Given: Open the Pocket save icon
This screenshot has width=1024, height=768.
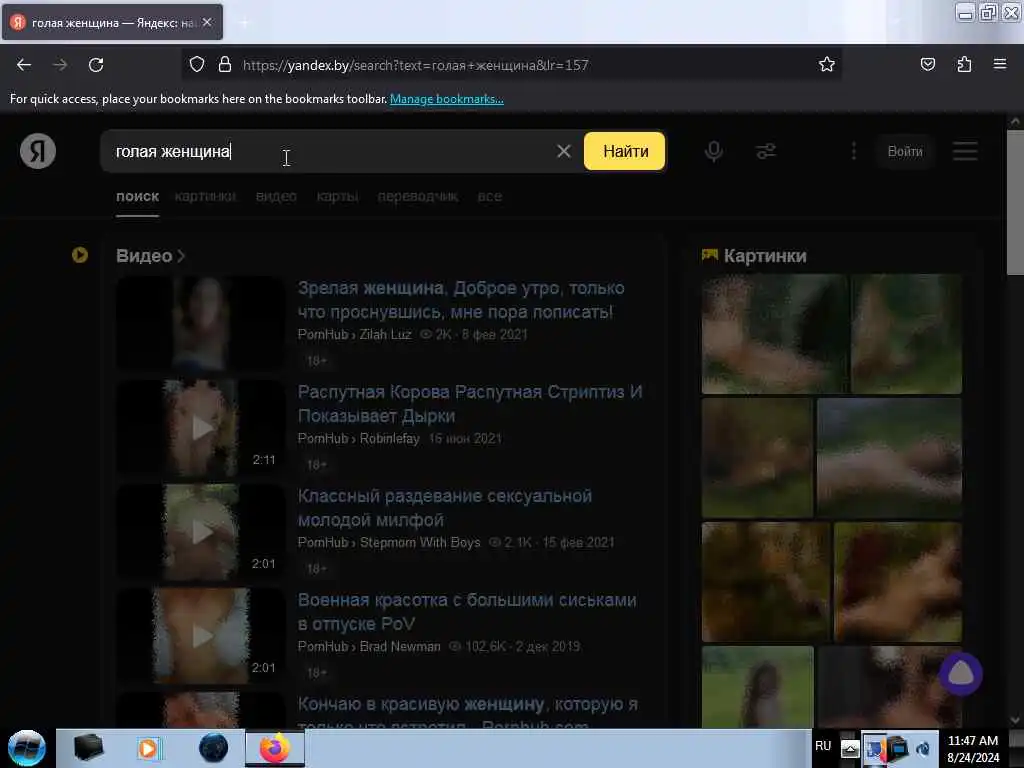Looking at the screenshot, I should [x=927, y=64].
